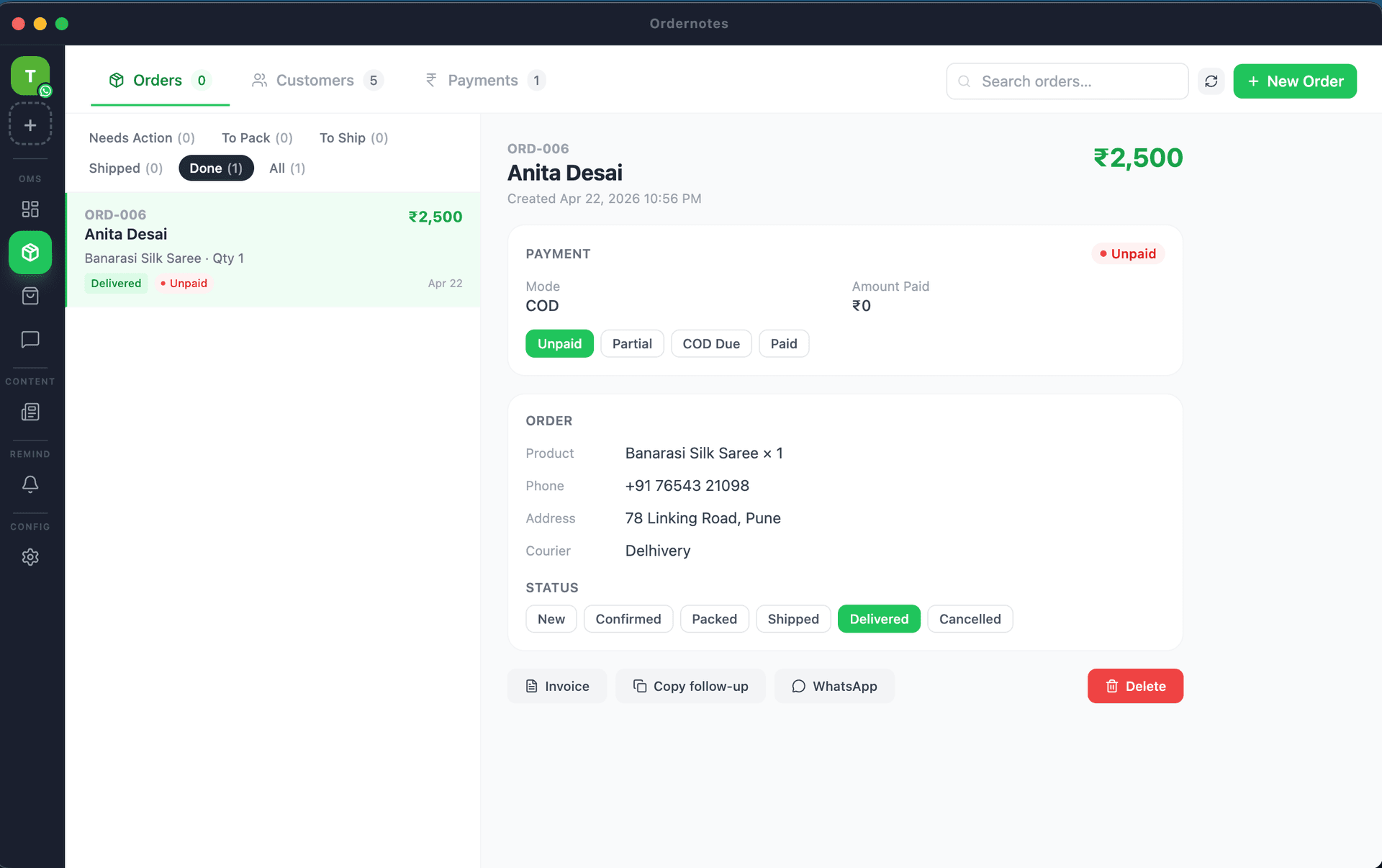Click the Copy follow-up button
Screen dimensions: 1382x868
690,687
